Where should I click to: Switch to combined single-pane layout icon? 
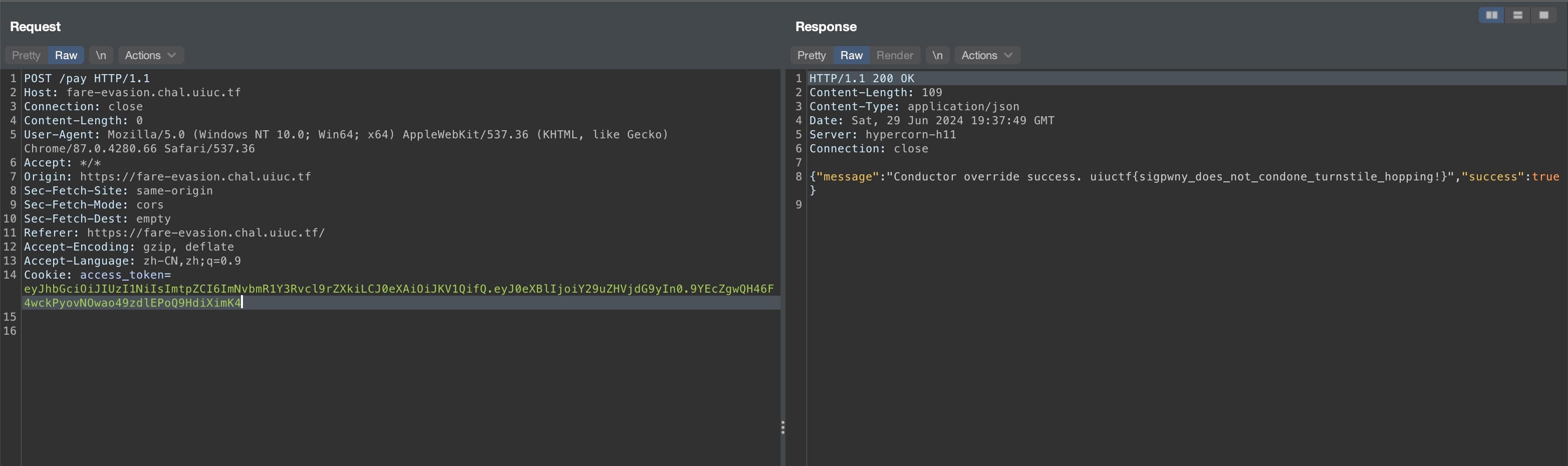[1543, 15]
